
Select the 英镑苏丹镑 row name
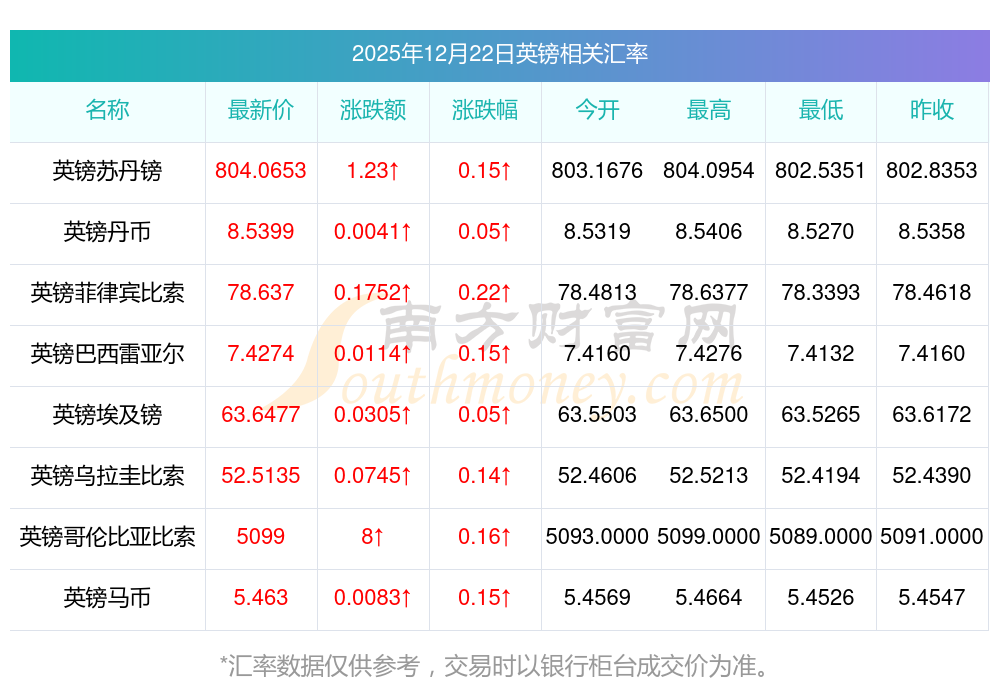point(107,171)
